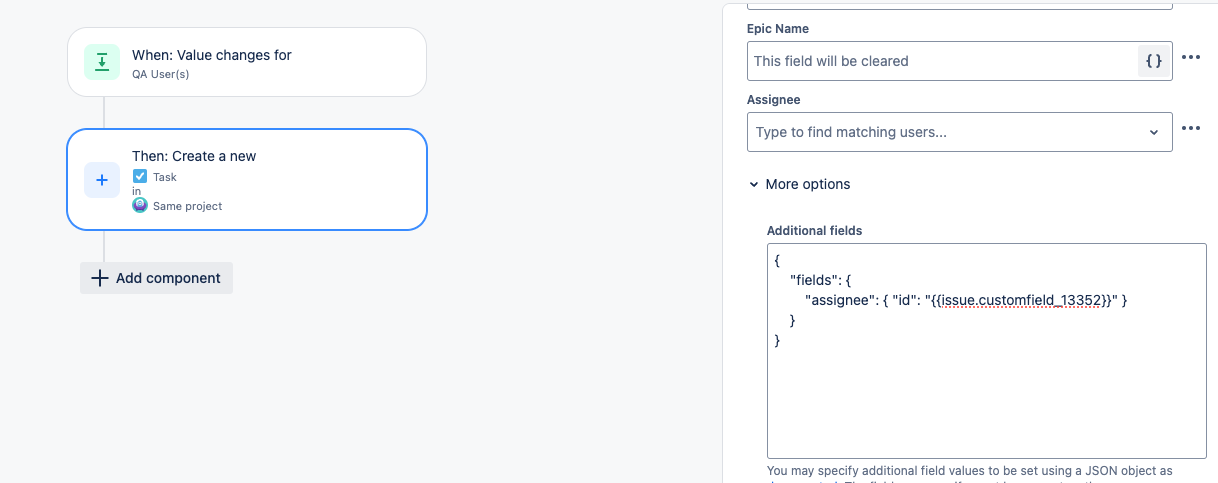The width and height of the screenshot is (1218, 483).
Task: Click the plus icon on Add component
Action: click(99, 278)
